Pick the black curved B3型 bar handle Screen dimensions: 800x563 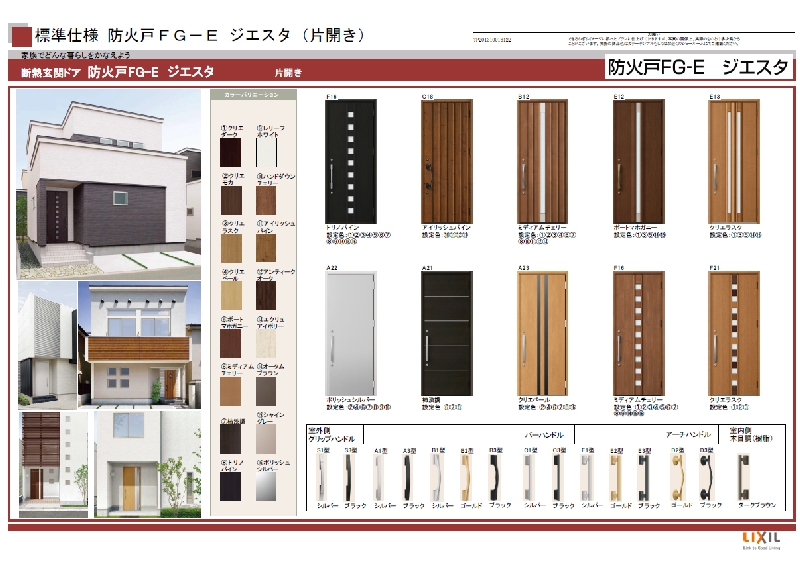coord(495,478)
